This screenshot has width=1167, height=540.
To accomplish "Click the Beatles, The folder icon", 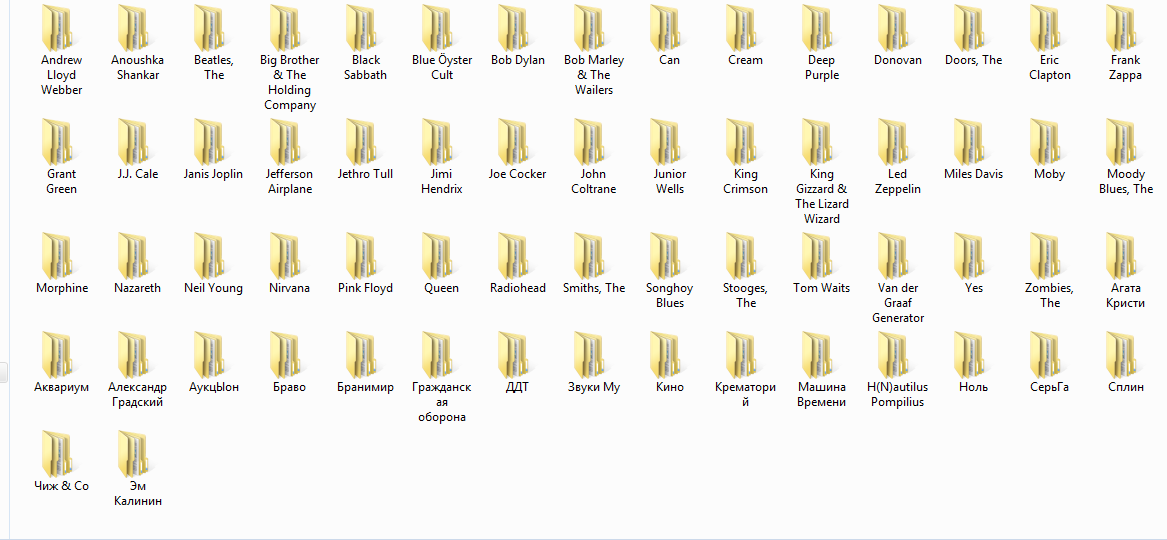I will [x=209, y=28].
